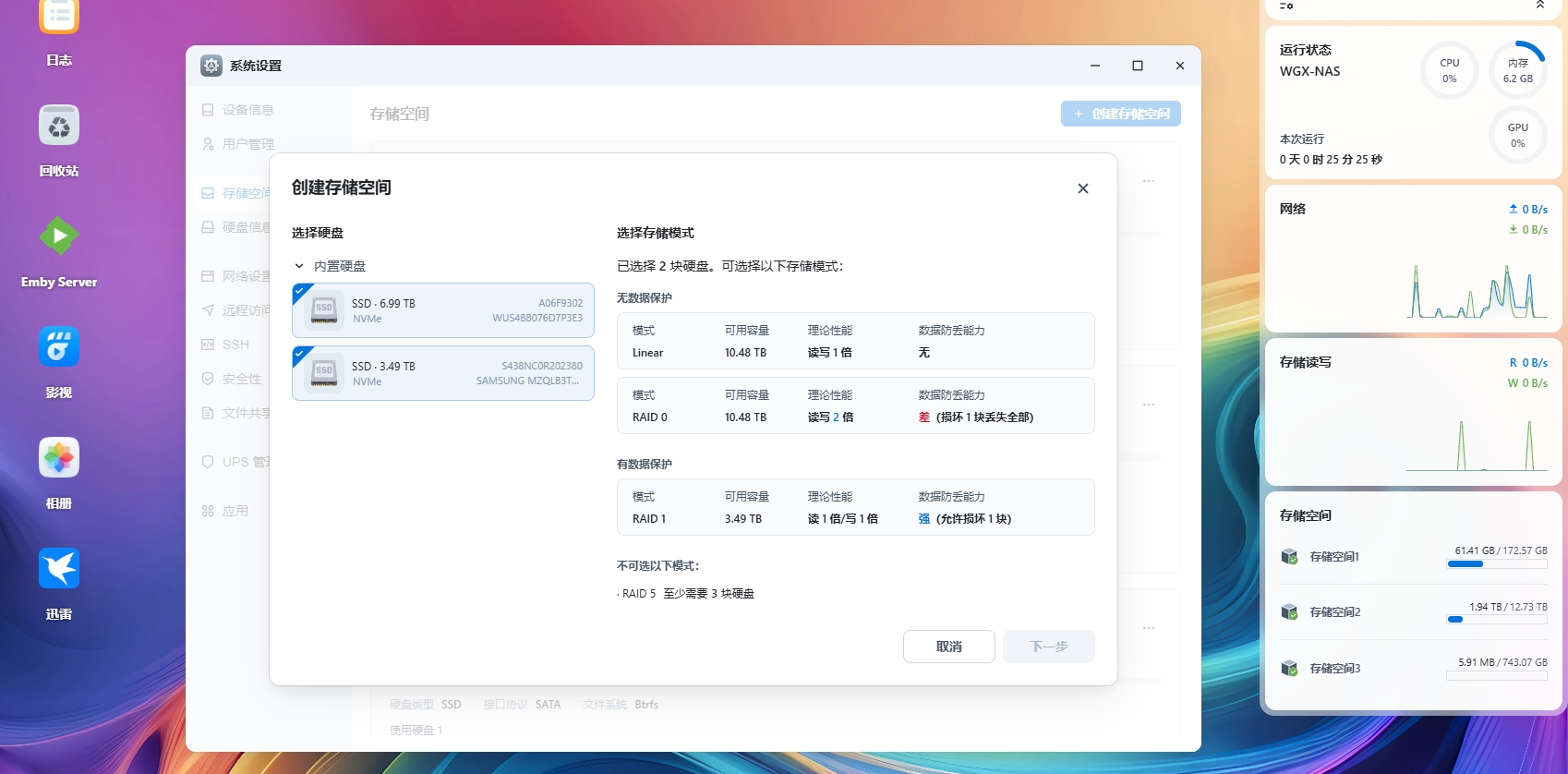Click the 内存 memory usage gauge

1518,70
